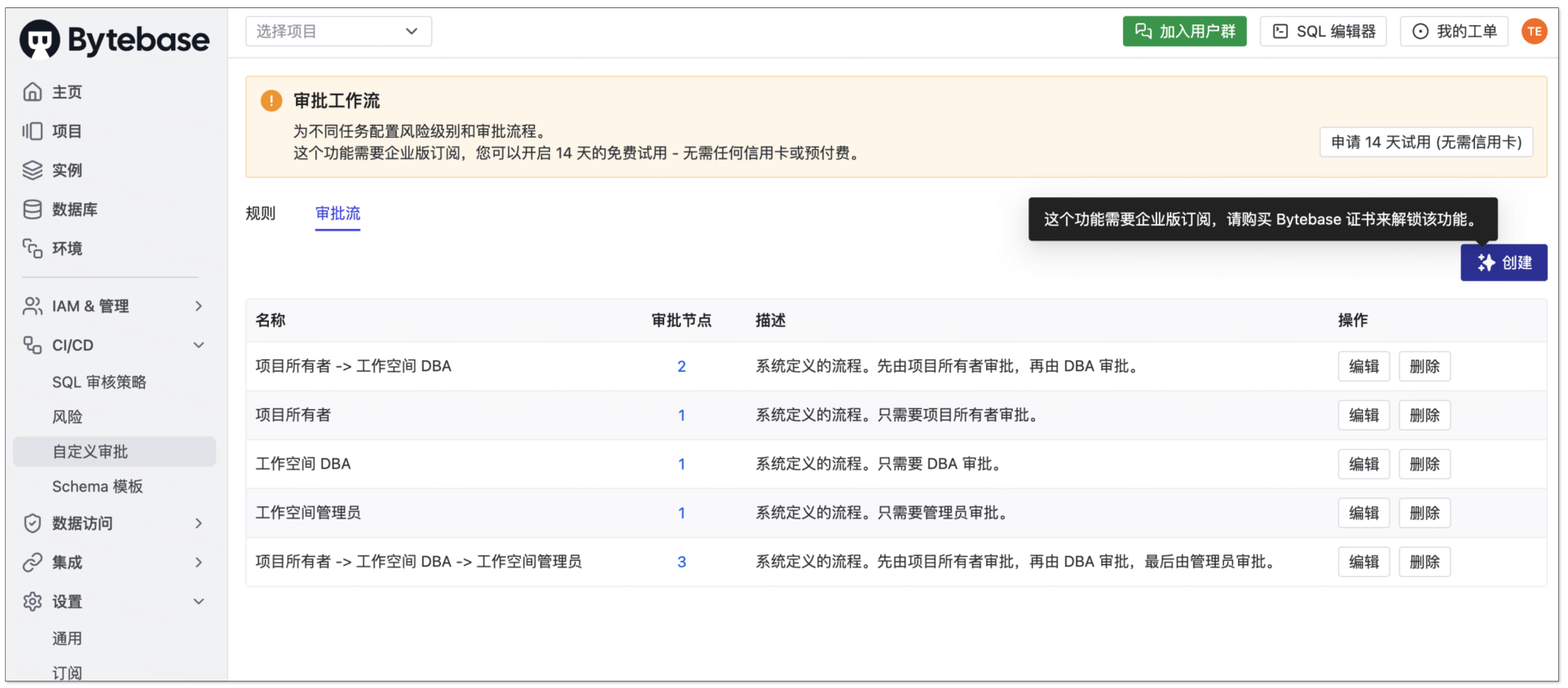Image resolution: width=1568 pixels, height=688 pixels.
Task: Select the 审批流 tab
Action: click(337, 214)
